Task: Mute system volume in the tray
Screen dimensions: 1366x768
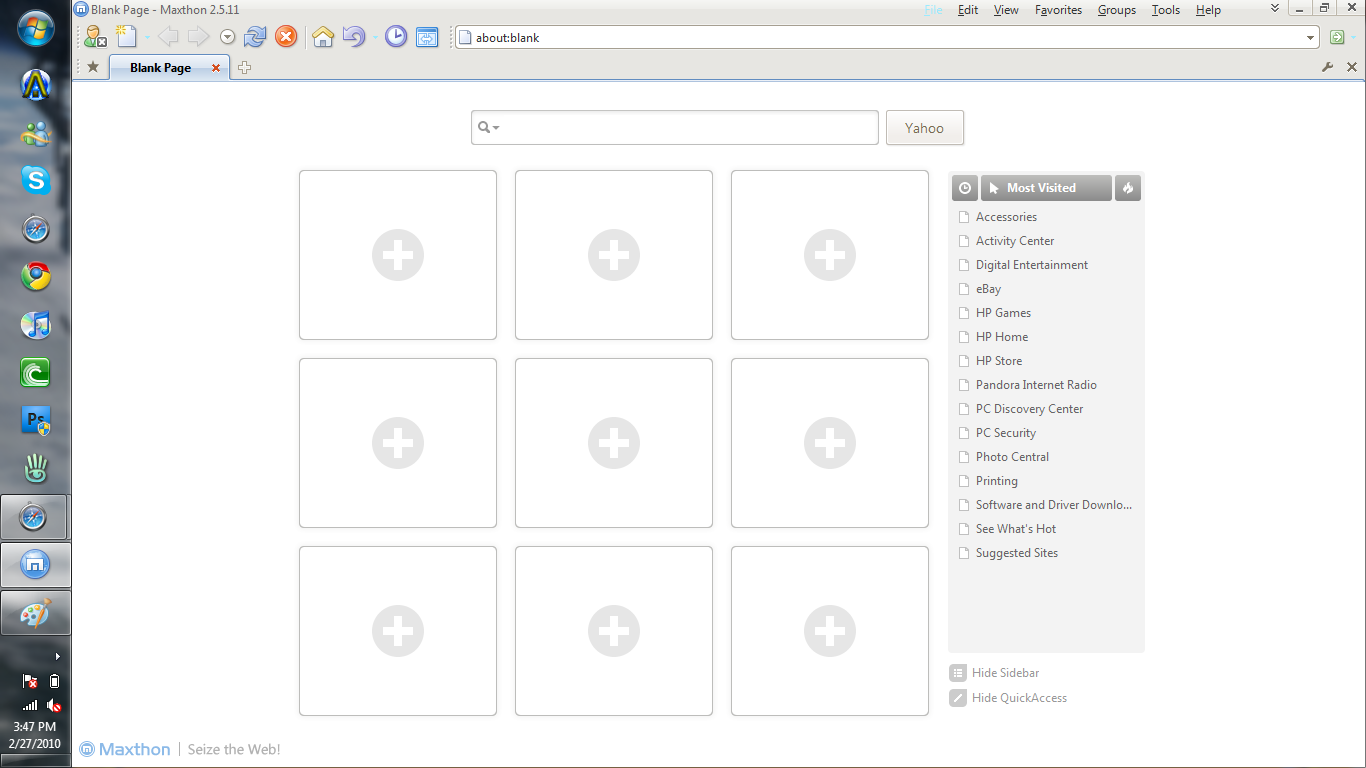Action: 54,705
